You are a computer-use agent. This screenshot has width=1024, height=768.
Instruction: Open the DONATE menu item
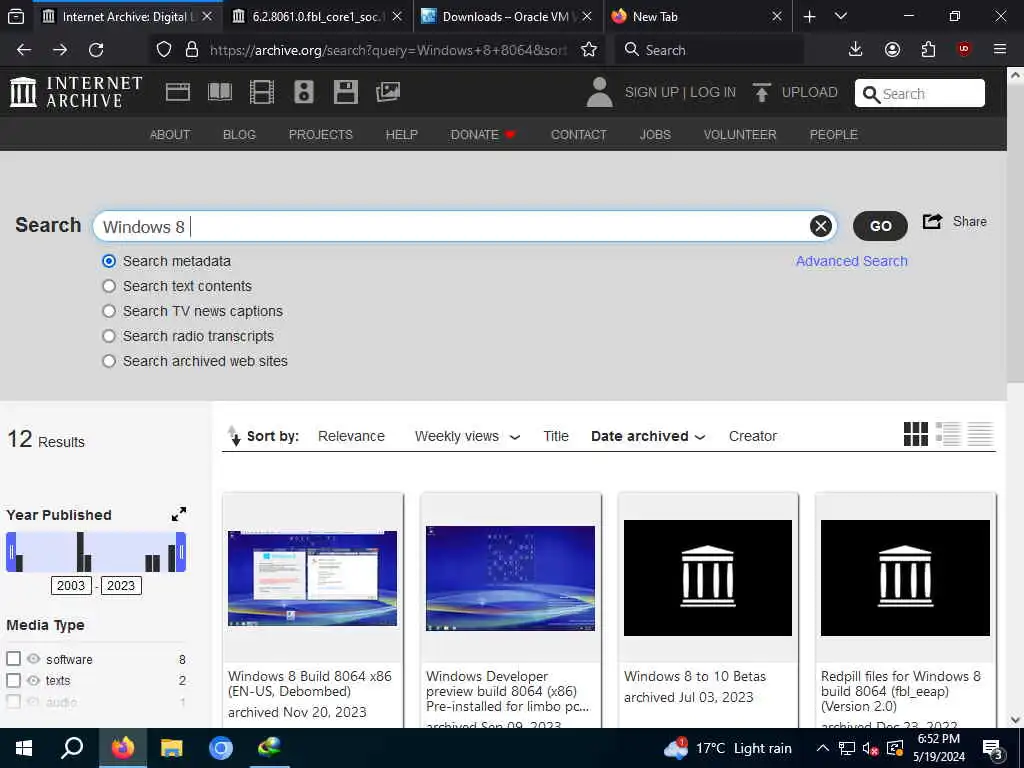click(x=483, y=135)
